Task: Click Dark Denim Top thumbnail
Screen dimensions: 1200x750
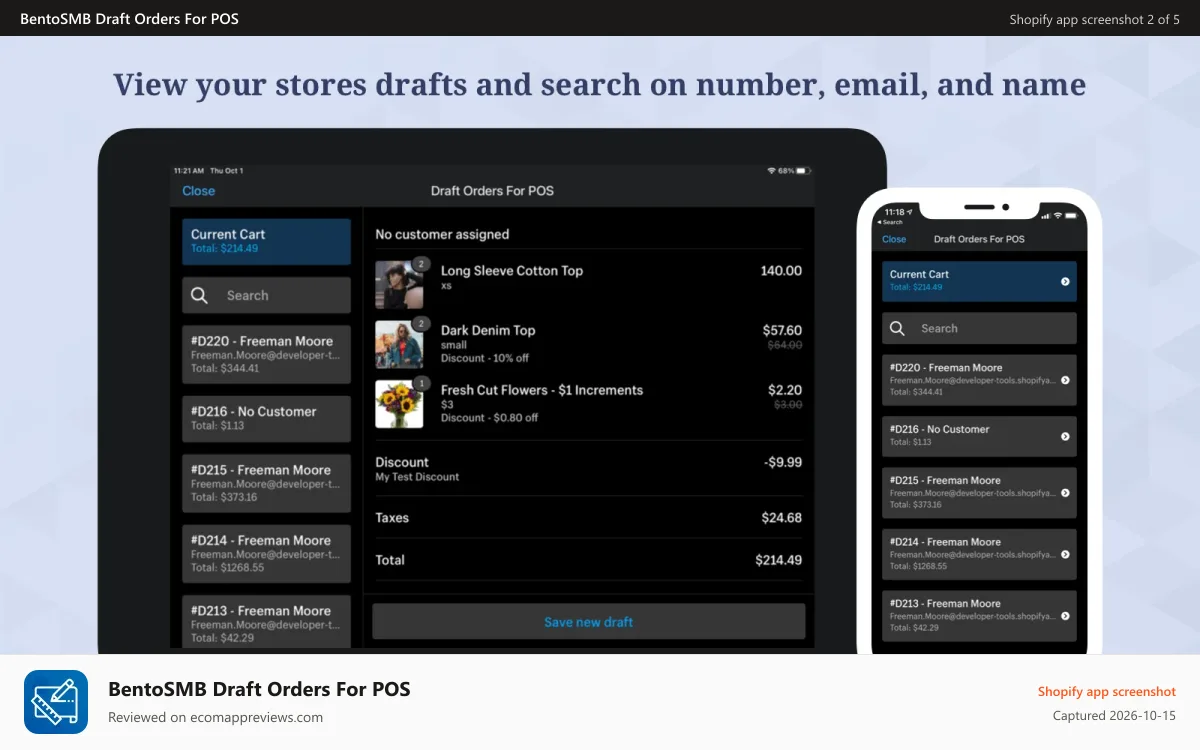Action: 399,345
